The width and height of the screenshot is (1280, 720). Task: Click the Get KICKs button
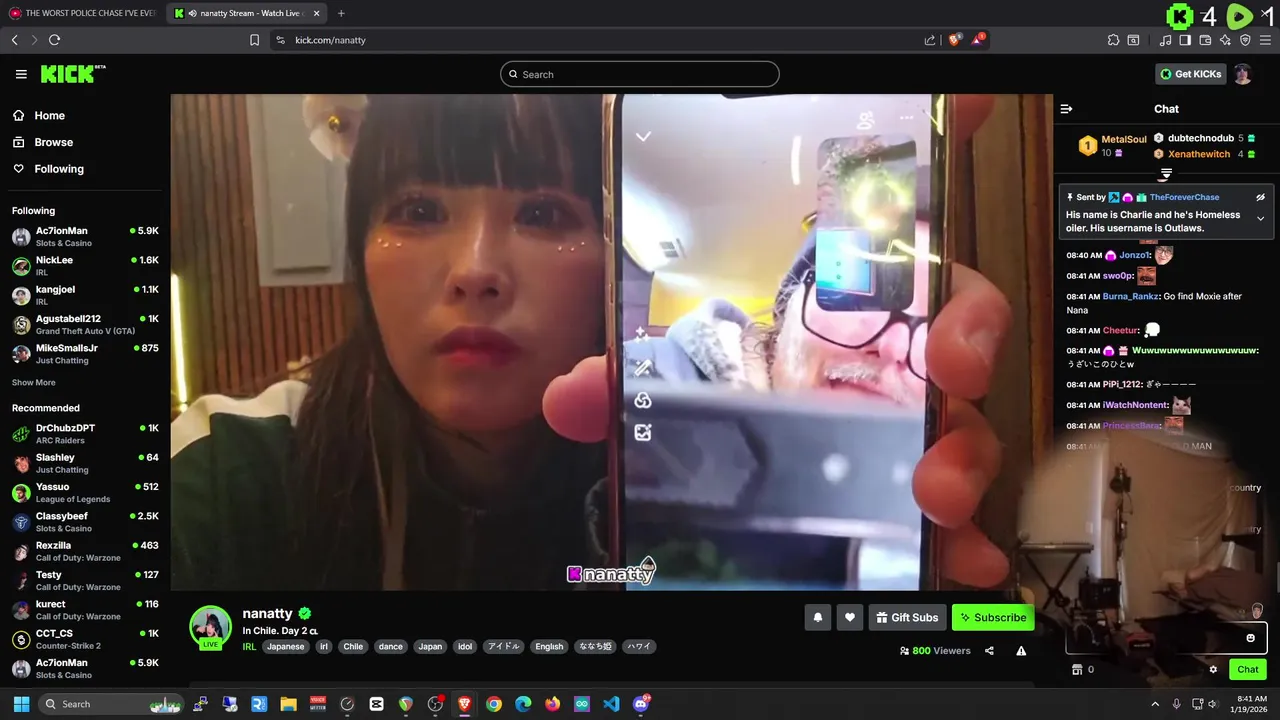click(1190, 74)
